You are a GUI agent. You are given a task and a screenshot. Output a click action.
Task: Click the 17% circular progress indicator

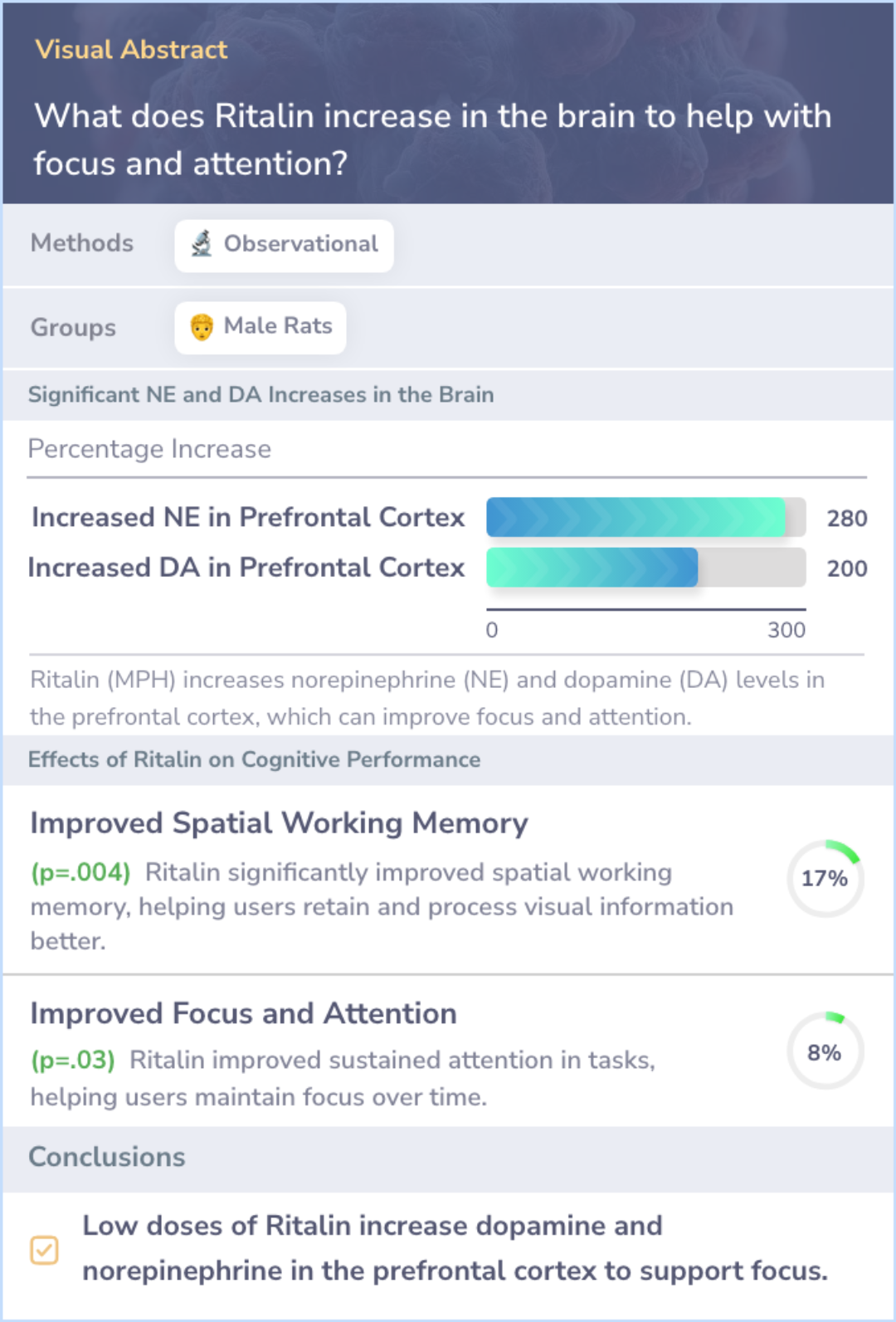point(825,878)
